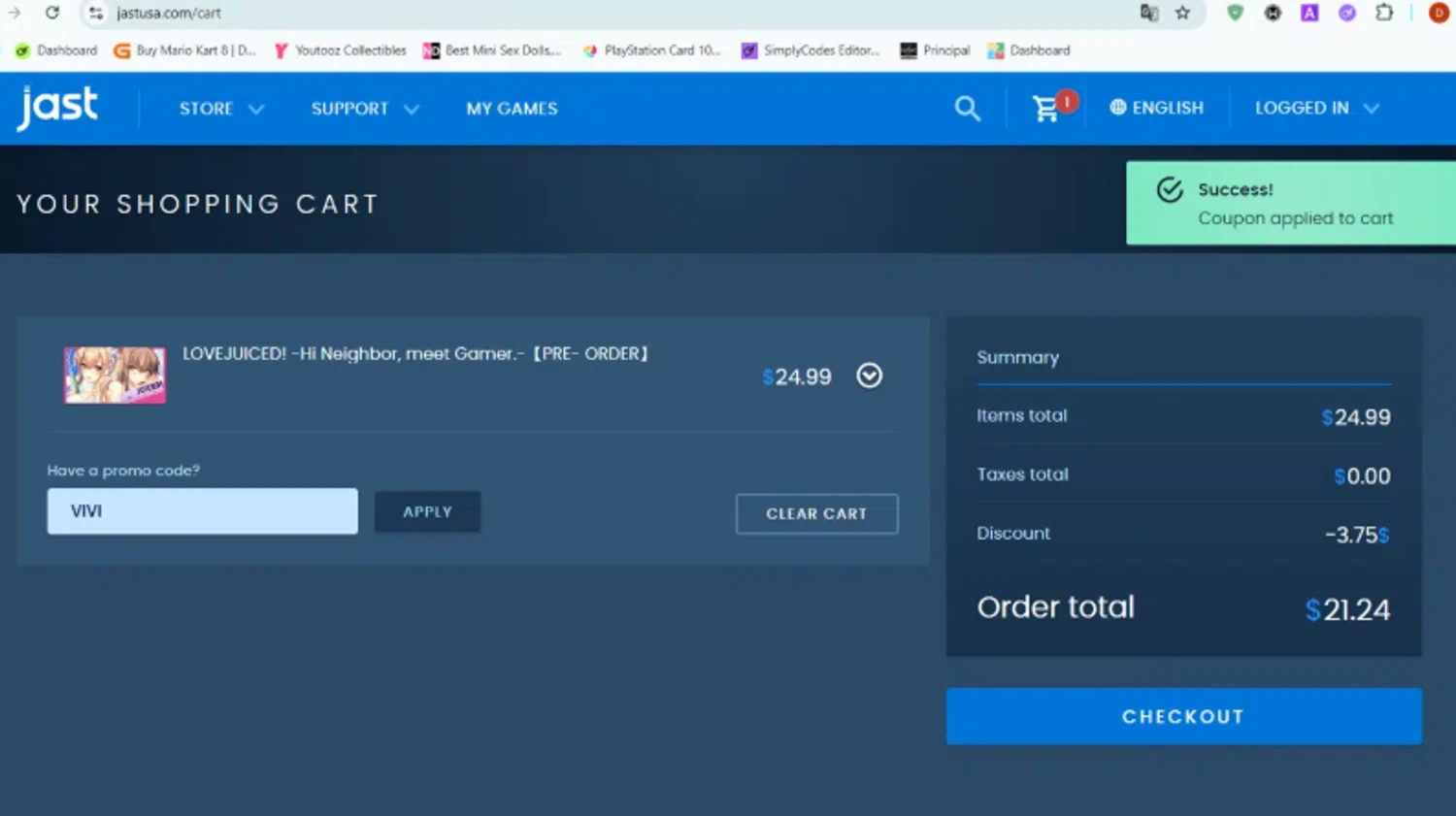Click the forward navigation arrow
The height and width of the screenshot is (816, 1456).
(x=14, y=13)
